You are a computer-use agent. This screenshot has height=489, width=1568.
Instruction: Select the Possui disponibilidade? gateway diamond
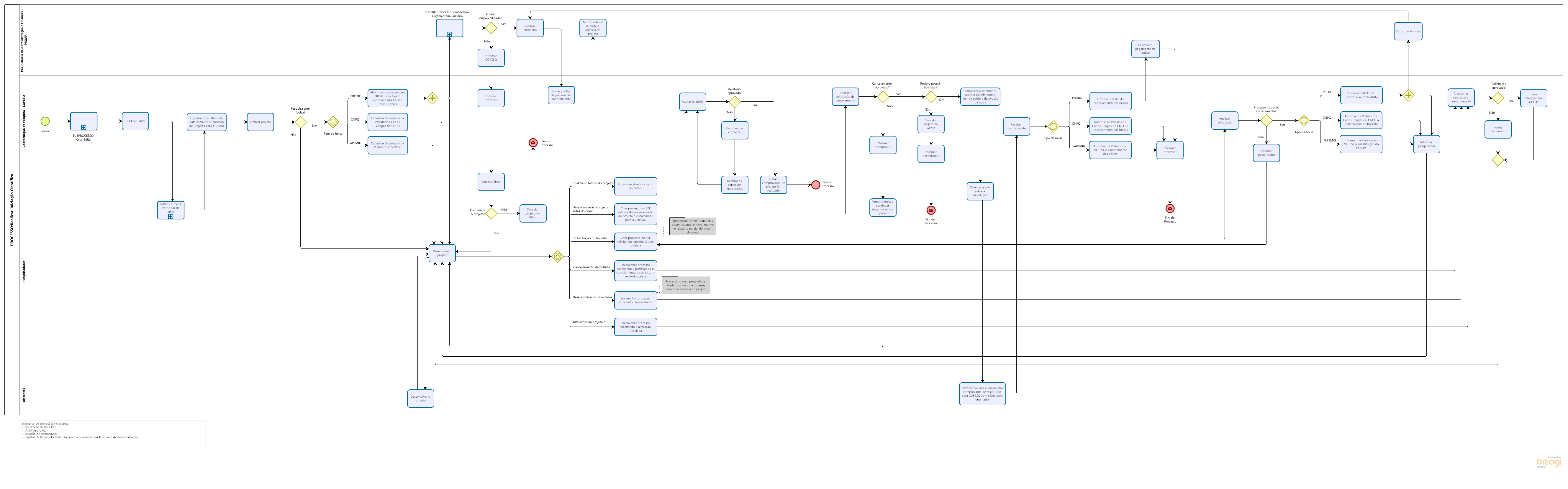(491, 28)
